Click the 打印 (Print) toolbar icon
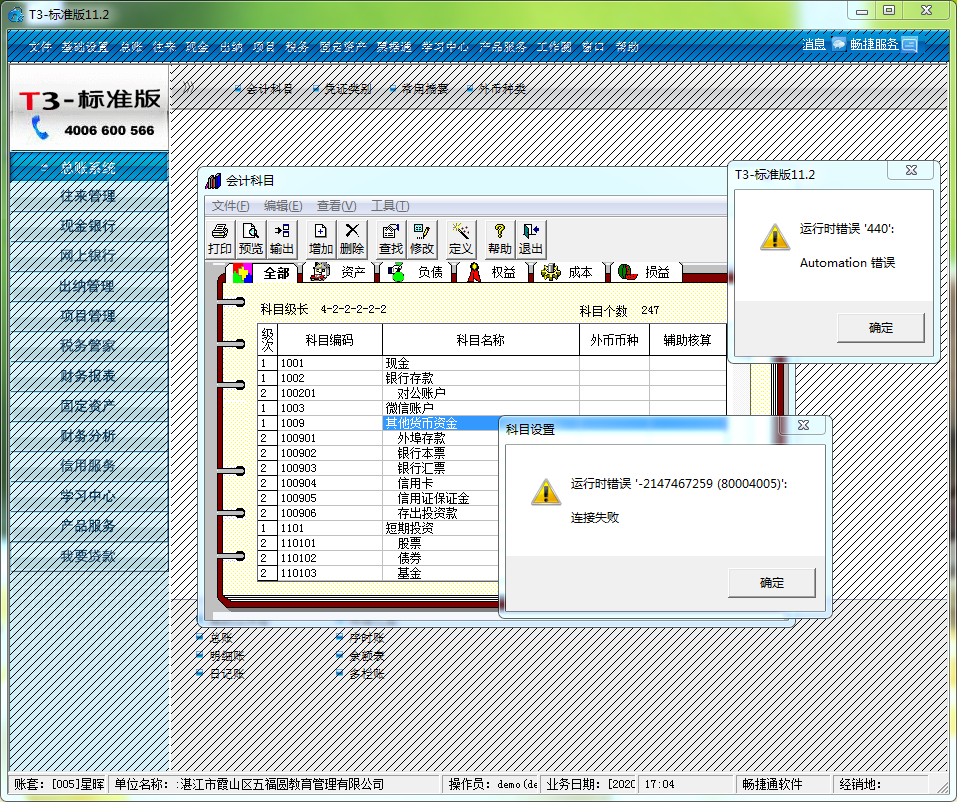 click(219, 239)
